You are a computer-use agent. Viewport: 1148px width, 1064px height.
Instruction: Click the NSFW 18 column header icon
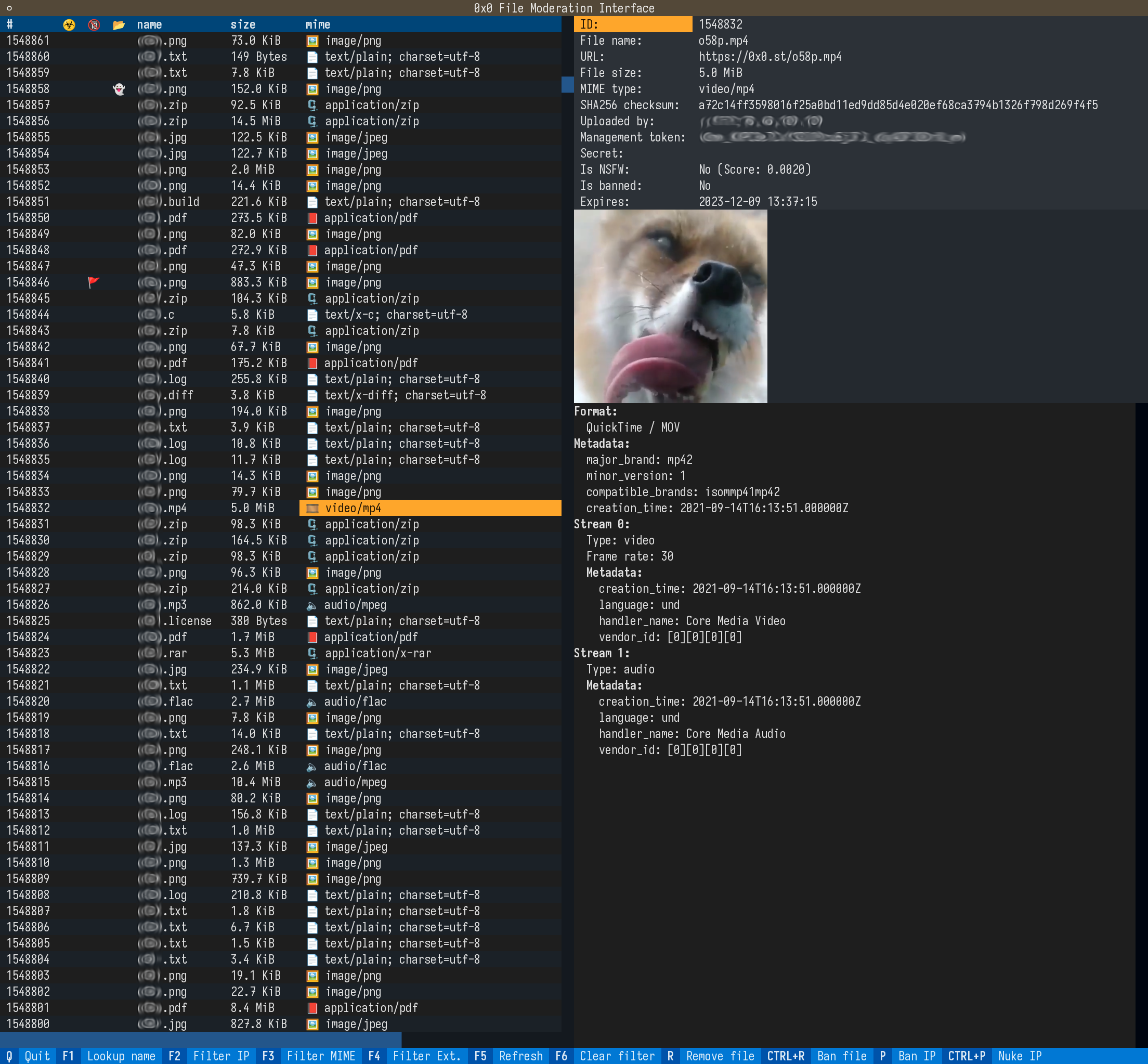tap(94, 25)
